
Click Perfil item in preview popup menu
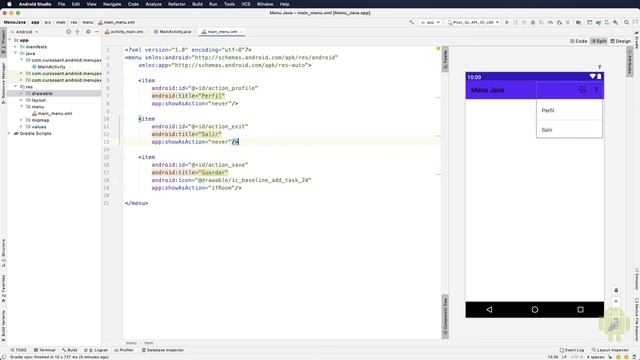(569, 110)
